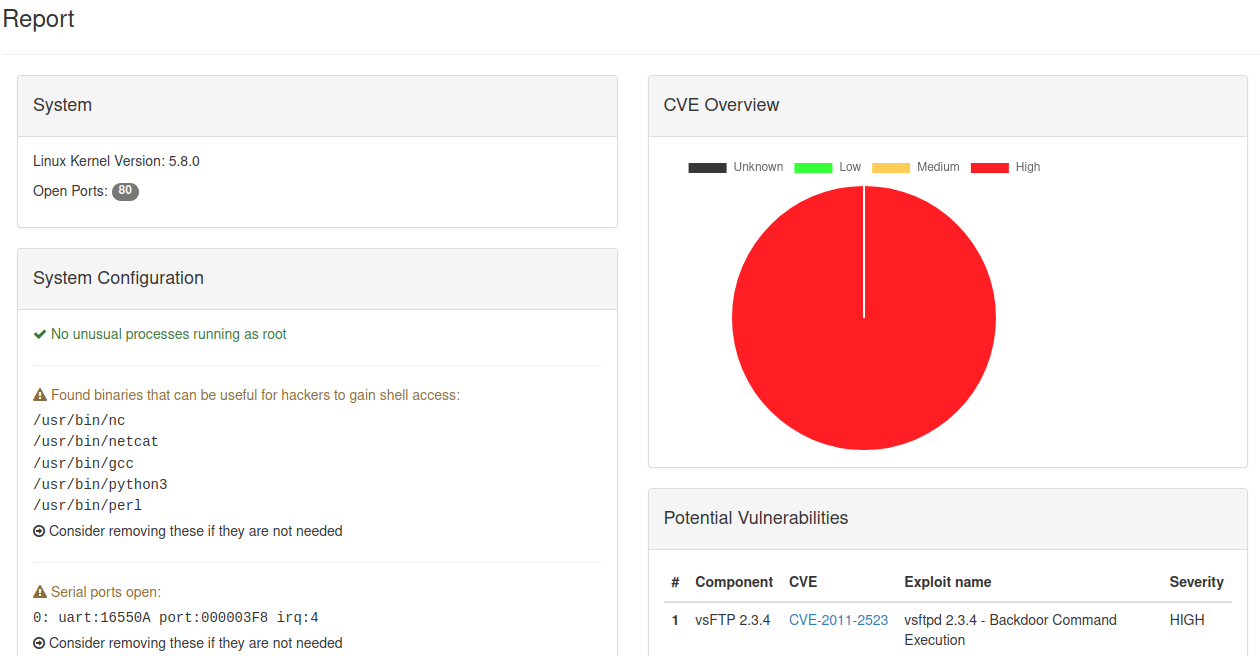Click the Component column header
Image resolution: width=1260 pixels, height=656 pixels.
tap(734, 582)
